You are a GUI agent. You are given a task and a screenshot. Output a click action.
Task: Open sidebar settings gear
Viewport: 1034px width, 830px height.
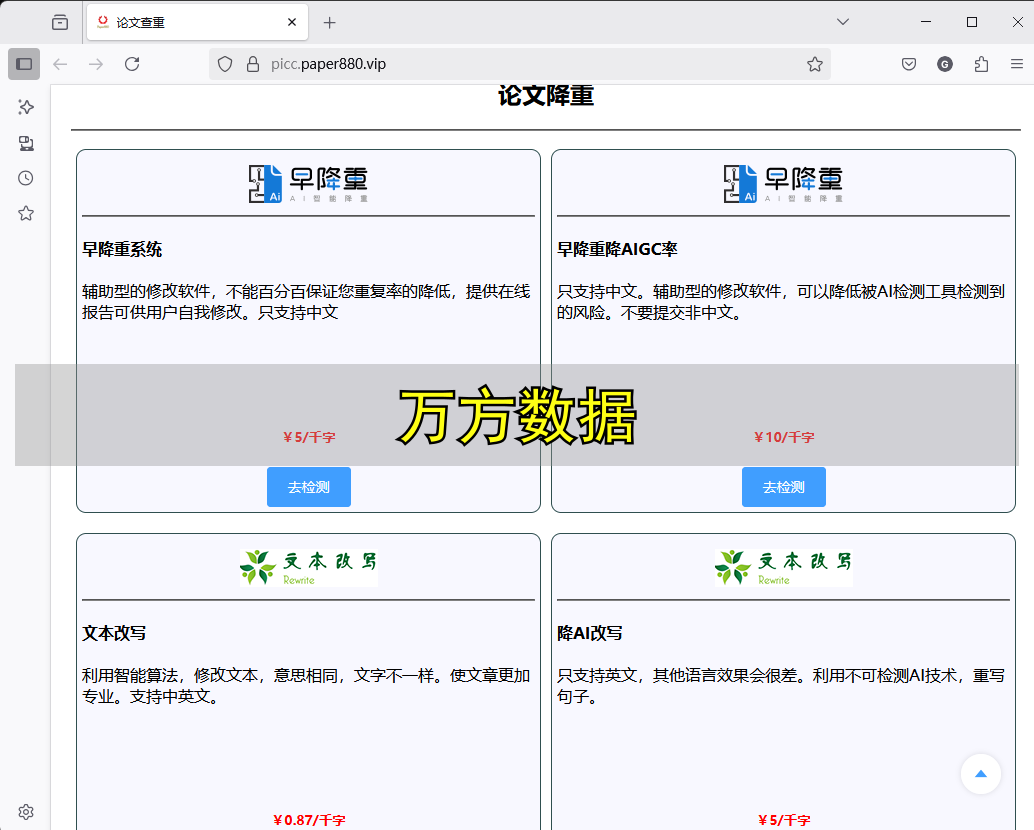[26, 812]
